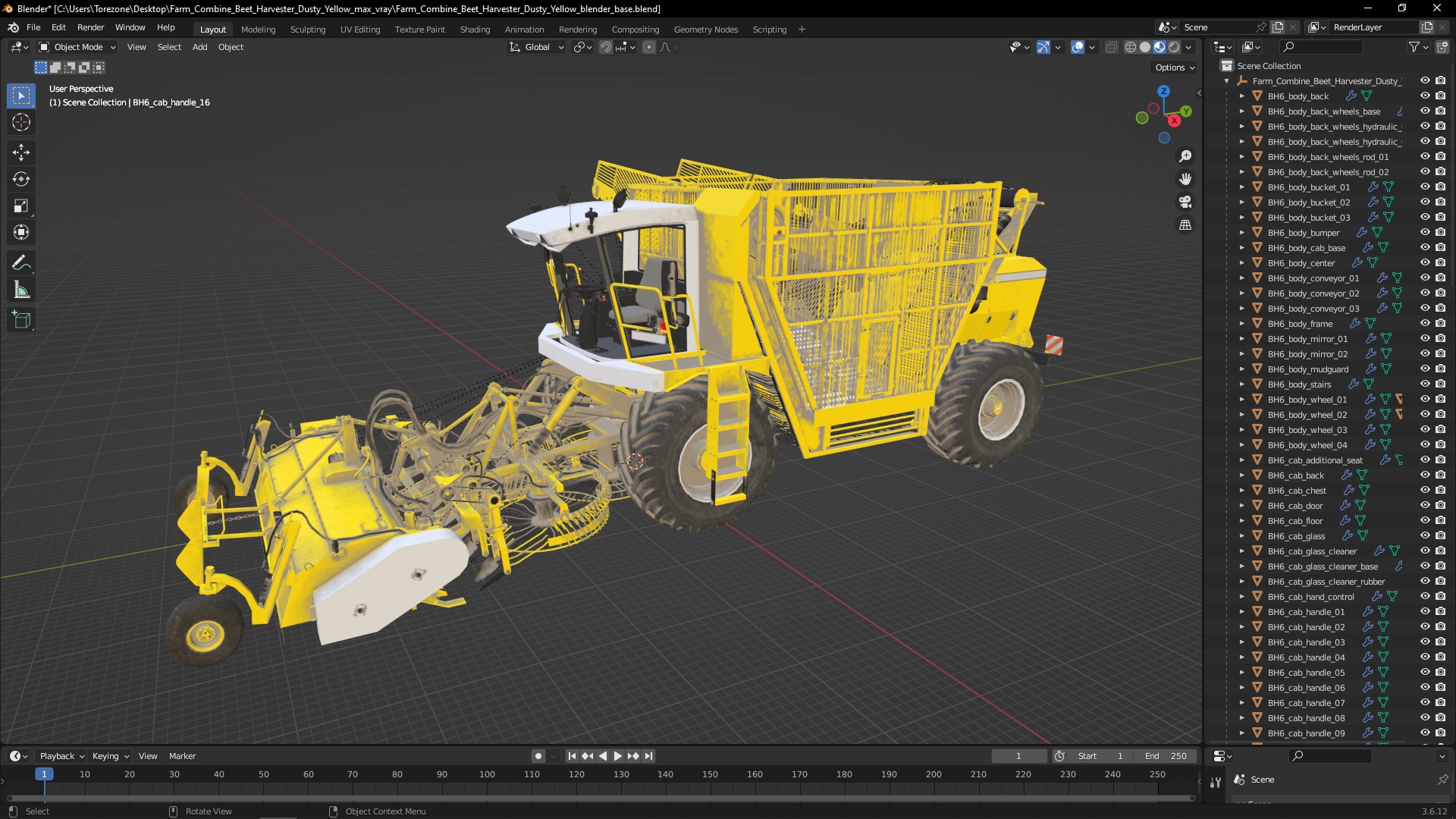Select the Scale tool
This screenshot has width=1456, height=819.
[21, 206]
